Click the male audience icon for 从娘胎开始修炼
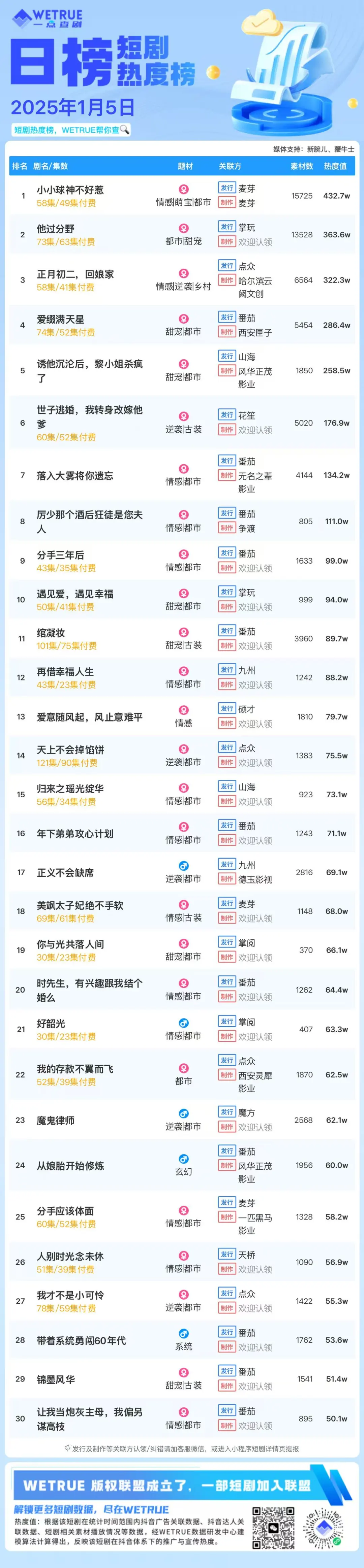 pos(184,1158)
